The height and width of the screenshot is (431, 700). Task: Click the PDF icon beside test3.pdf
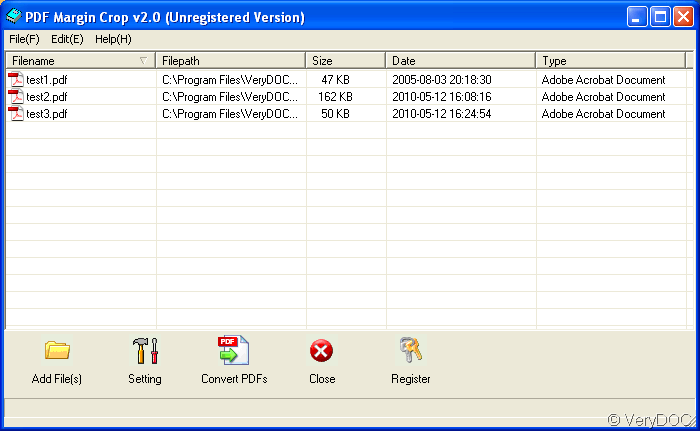pos(16,114)
